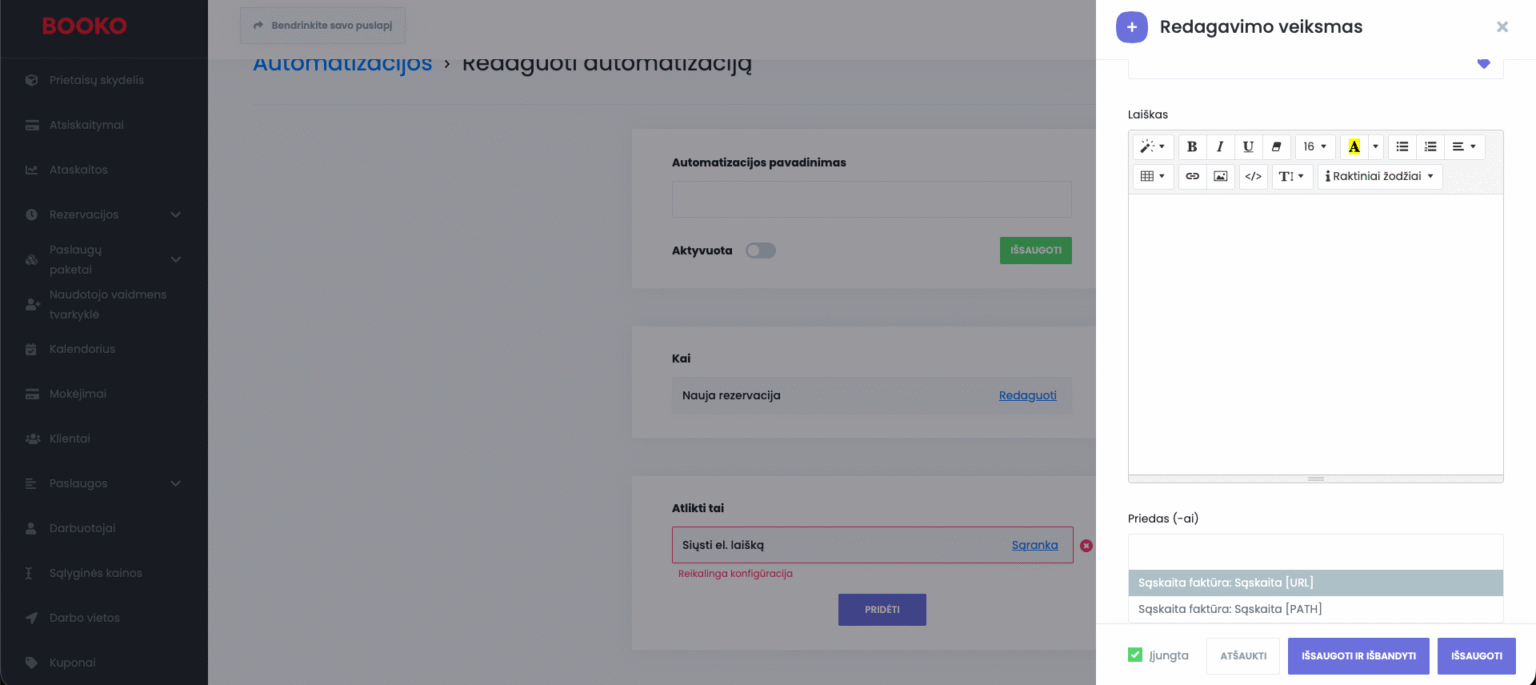
Task: Click the Atšaukti button
Action: point(1243,656)
